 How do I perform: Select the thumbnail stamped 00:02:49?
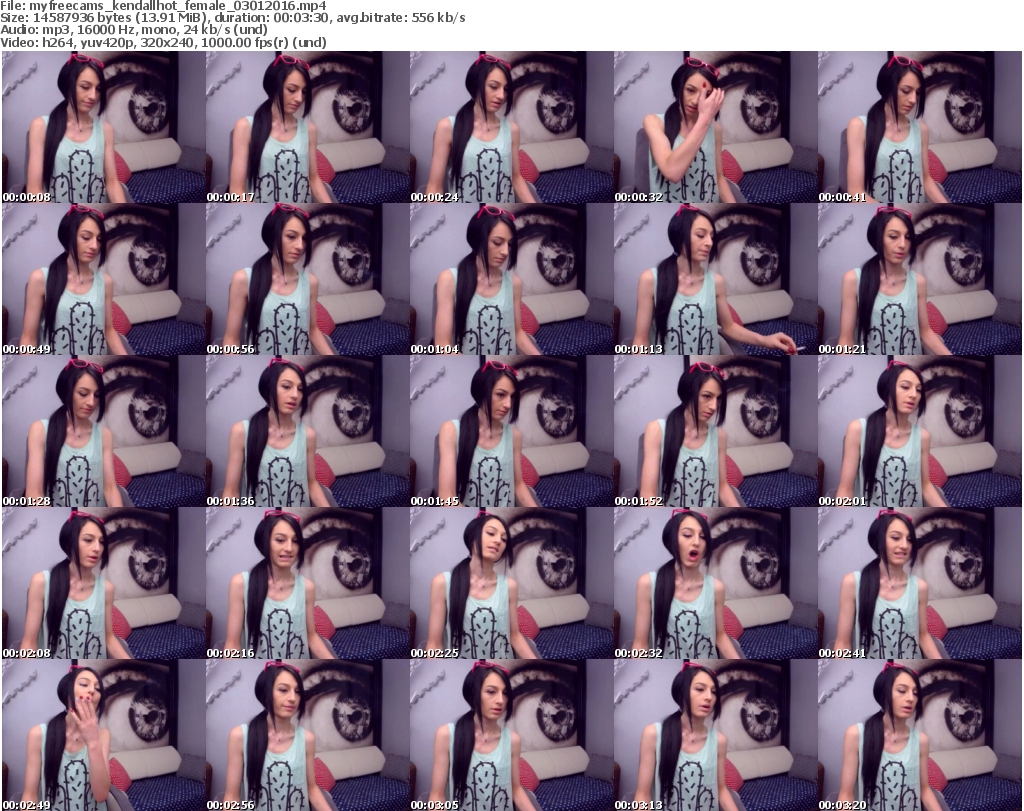point(103,735)
